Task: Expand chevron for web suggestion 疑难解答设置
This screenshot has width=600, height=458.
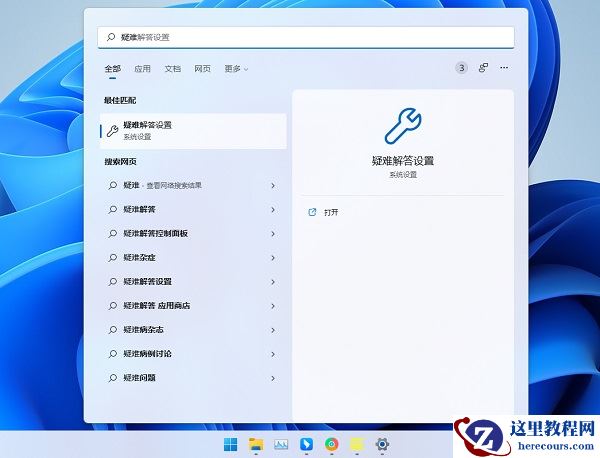Action: coord(273,282)
